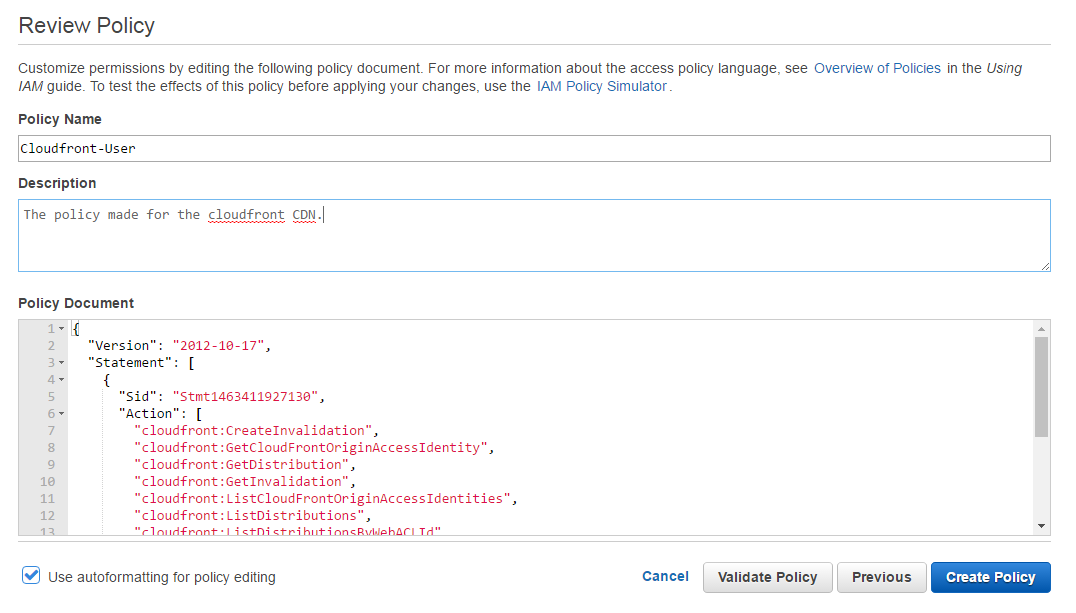Cancel the policy creation
Screen dimensions: 1076x613
665,577
